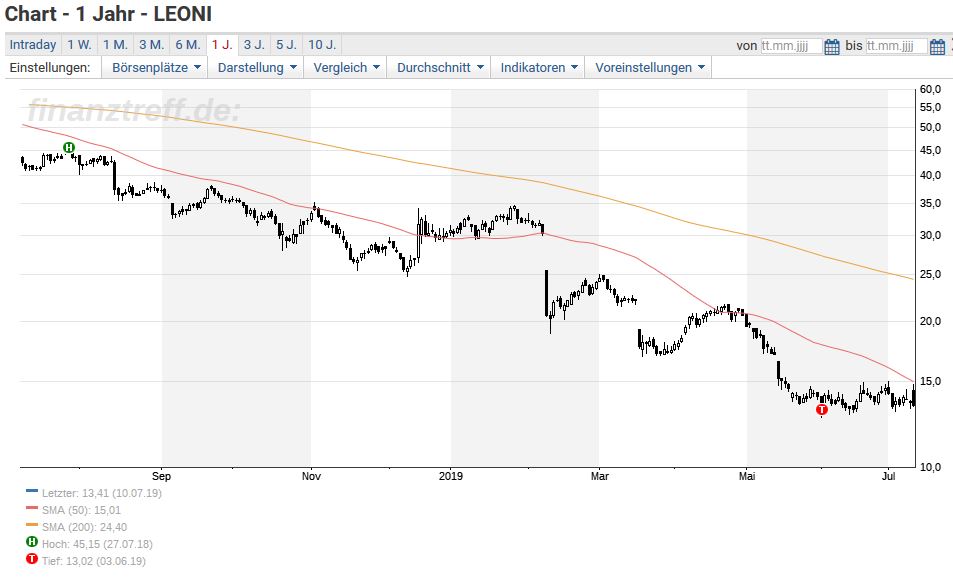Click the 'Mar' label on the time axis
The width and height of the screenshot is (953, 577).
pos(600,476)
